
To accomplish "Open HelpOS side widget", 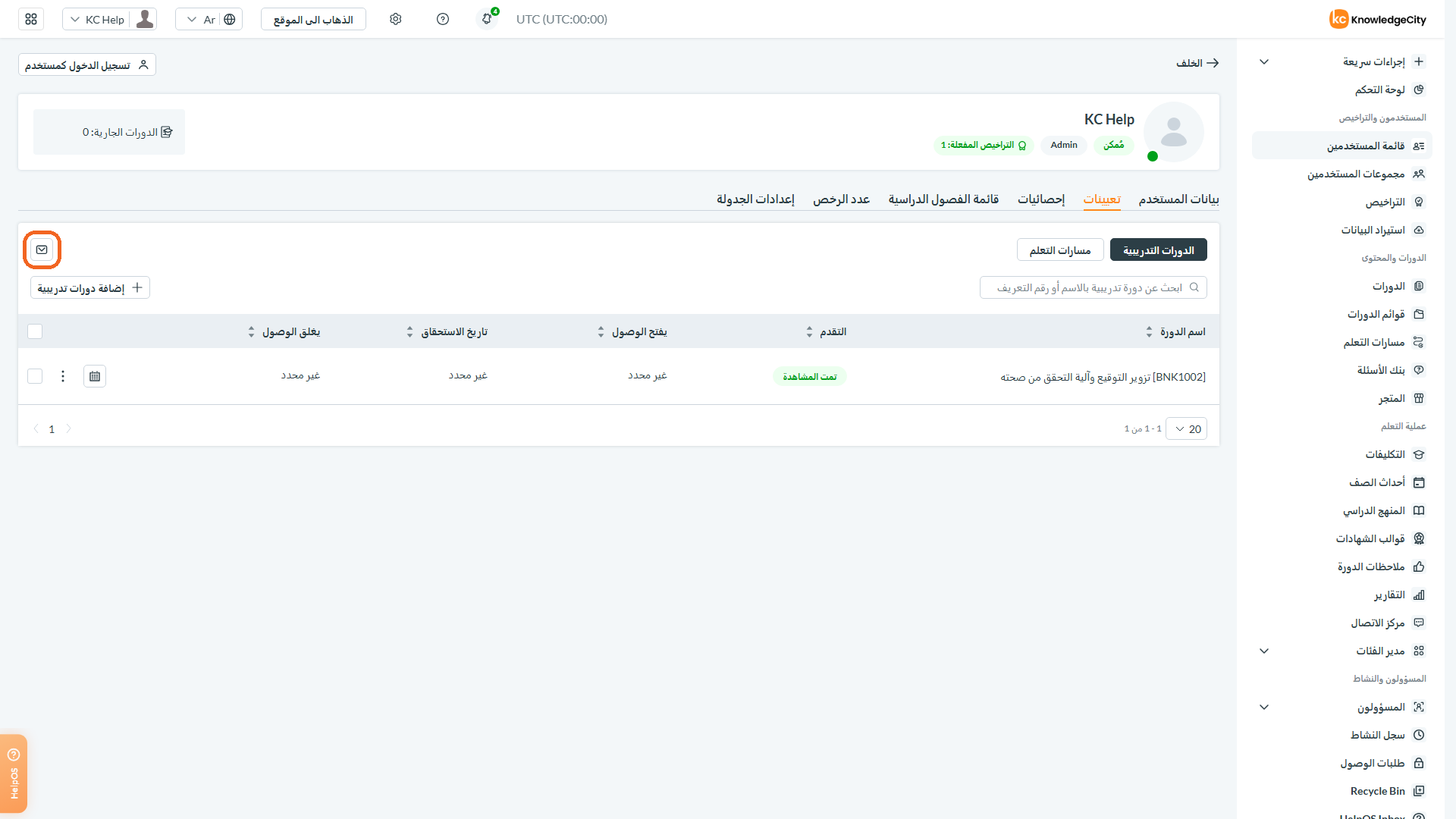I will click(x=14, y=773).
